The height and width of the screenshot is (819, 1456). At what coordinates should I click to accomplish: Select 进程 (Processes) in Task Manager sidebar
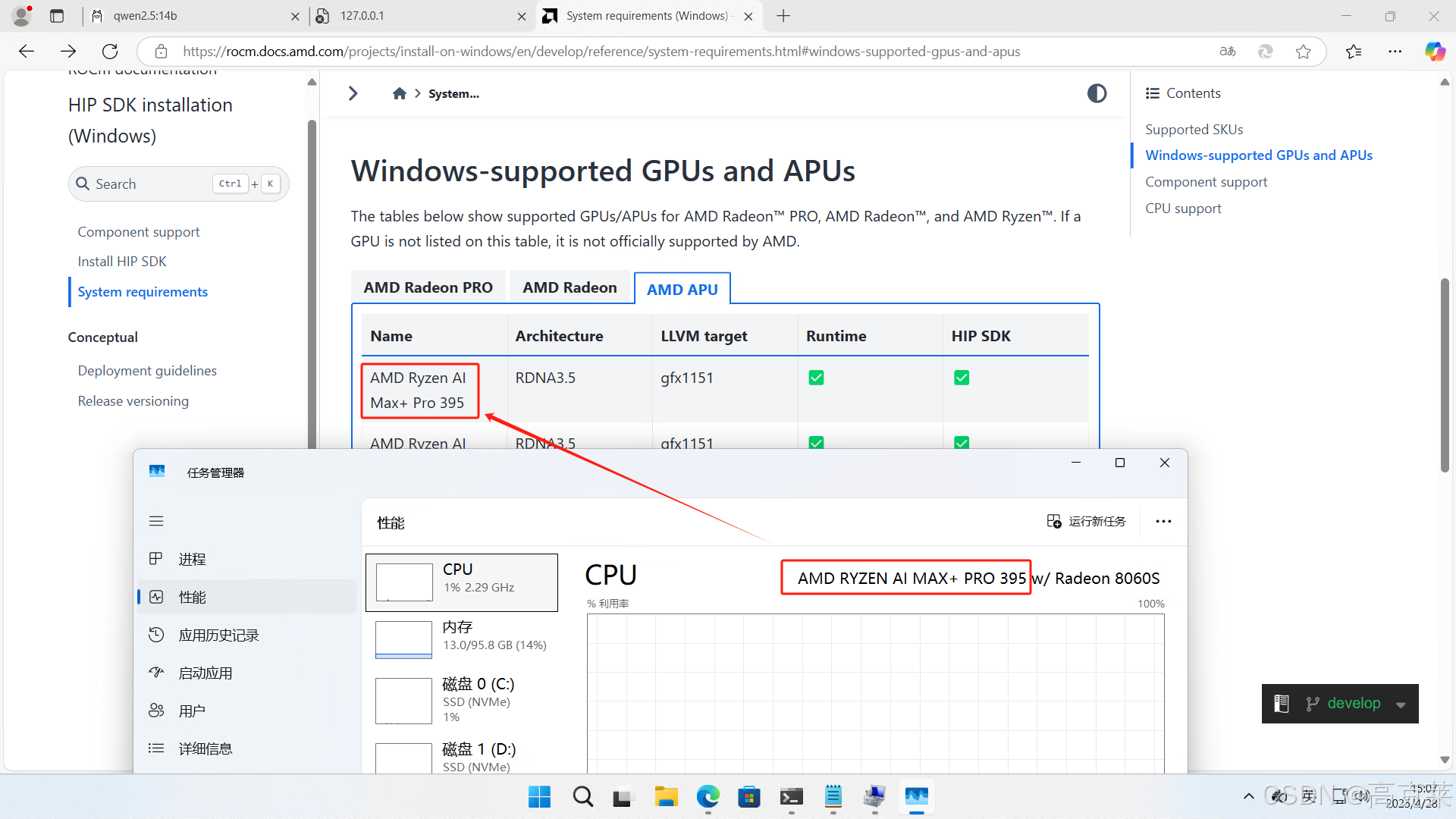click(x=192, y=558)
